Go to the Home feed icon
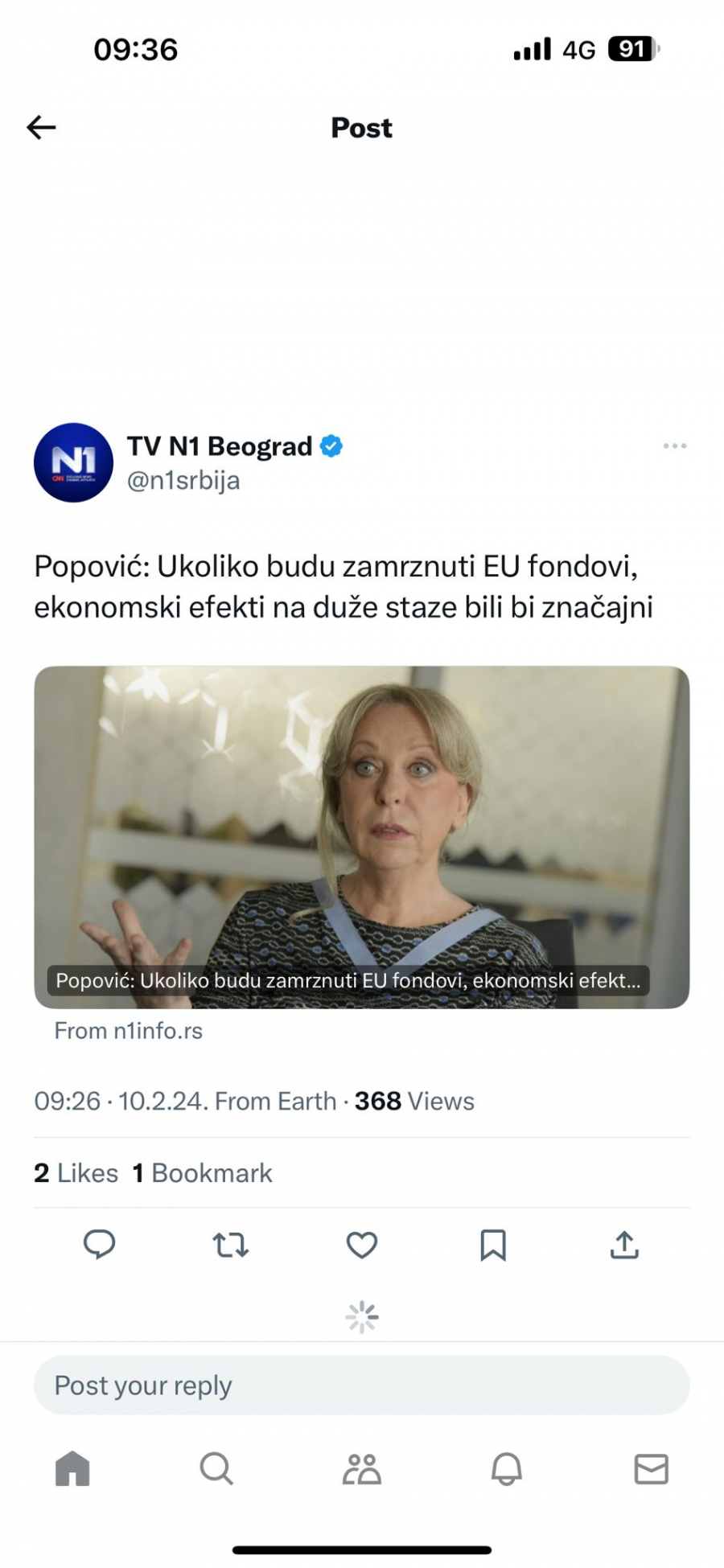 pyautogui.click(x=72, y=1470)
